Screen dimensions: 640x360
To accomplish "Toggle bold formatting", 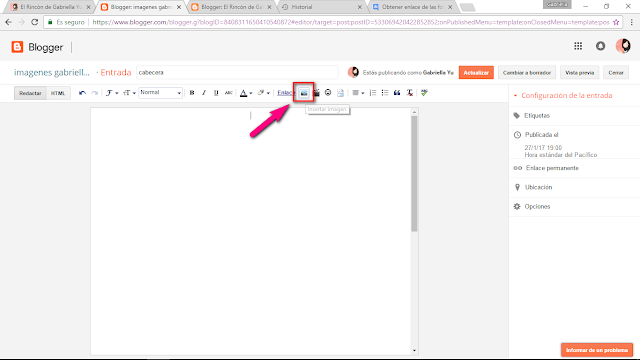I will (x=192, y=93).
